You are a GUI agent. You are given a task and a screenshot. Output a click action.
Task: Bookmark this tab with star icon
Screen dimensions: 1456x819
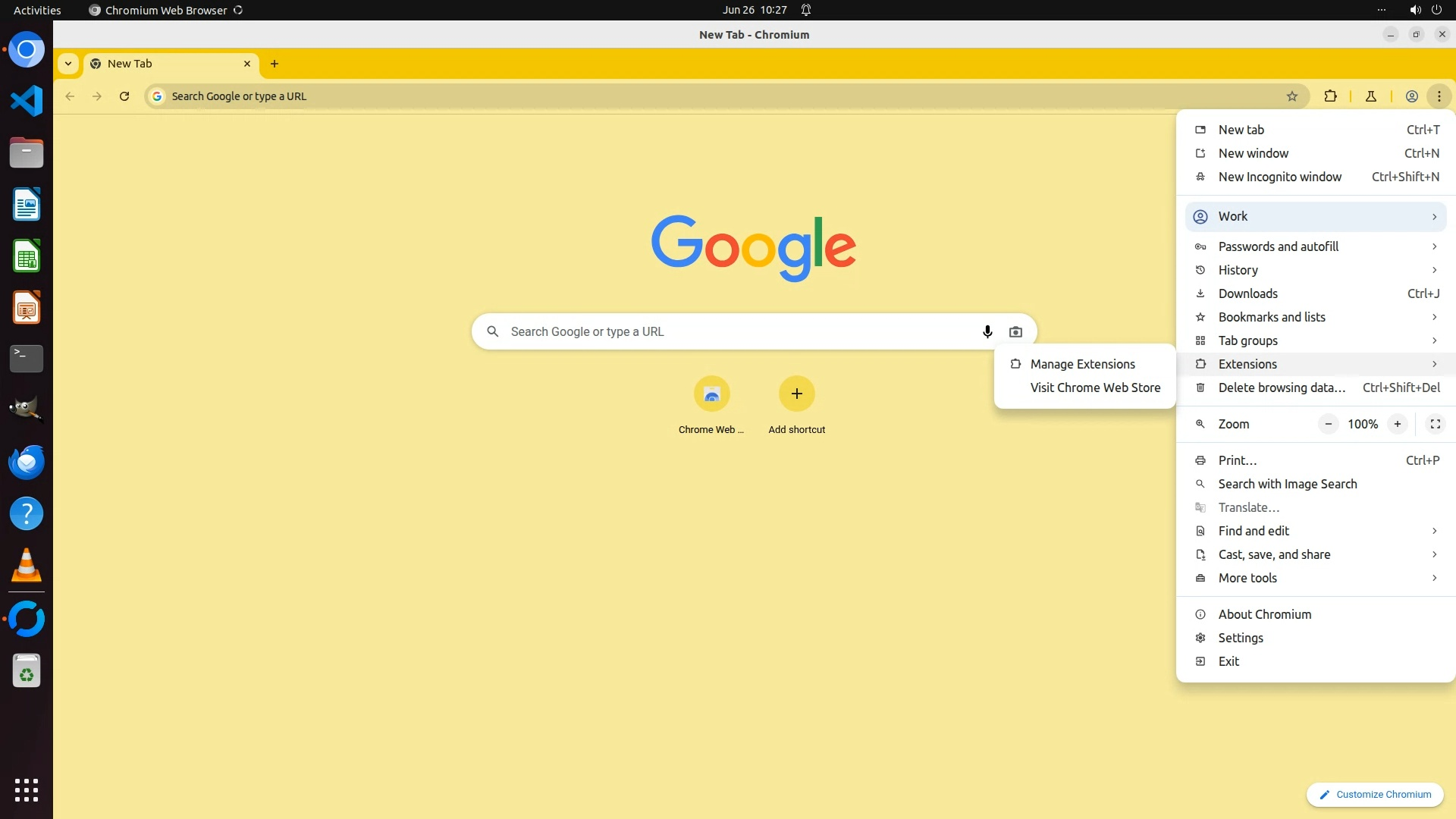(1292, 96)
